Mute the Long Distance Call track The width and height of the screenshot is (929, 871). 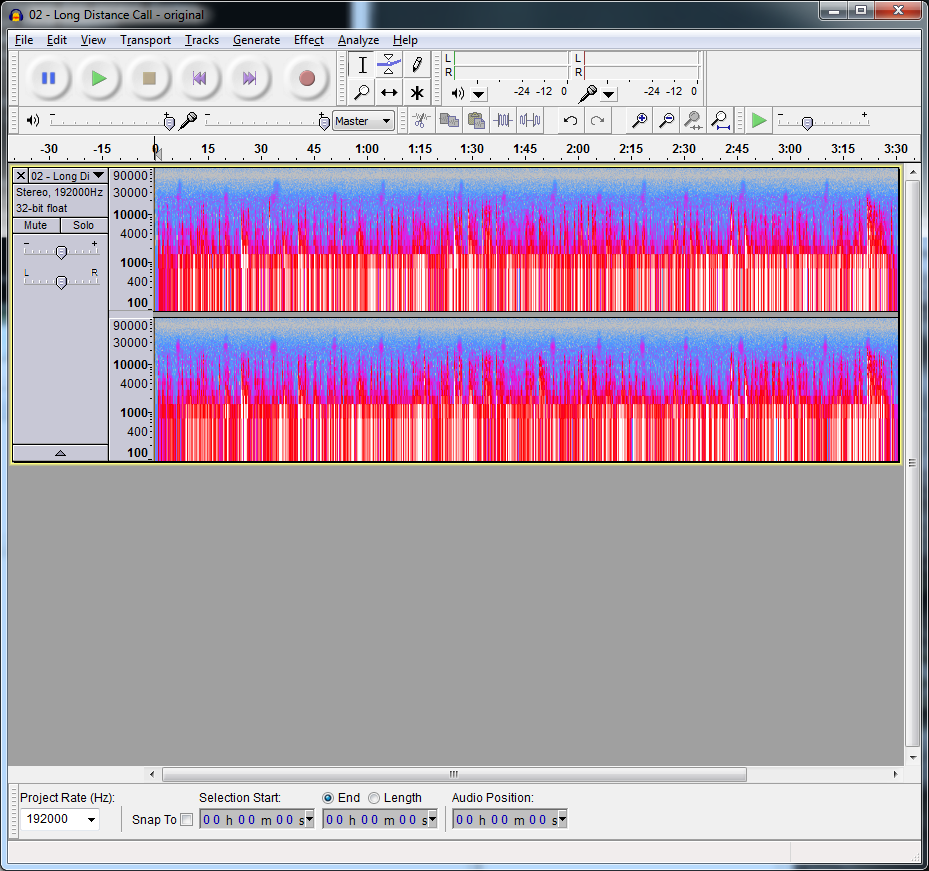[36, 225]
